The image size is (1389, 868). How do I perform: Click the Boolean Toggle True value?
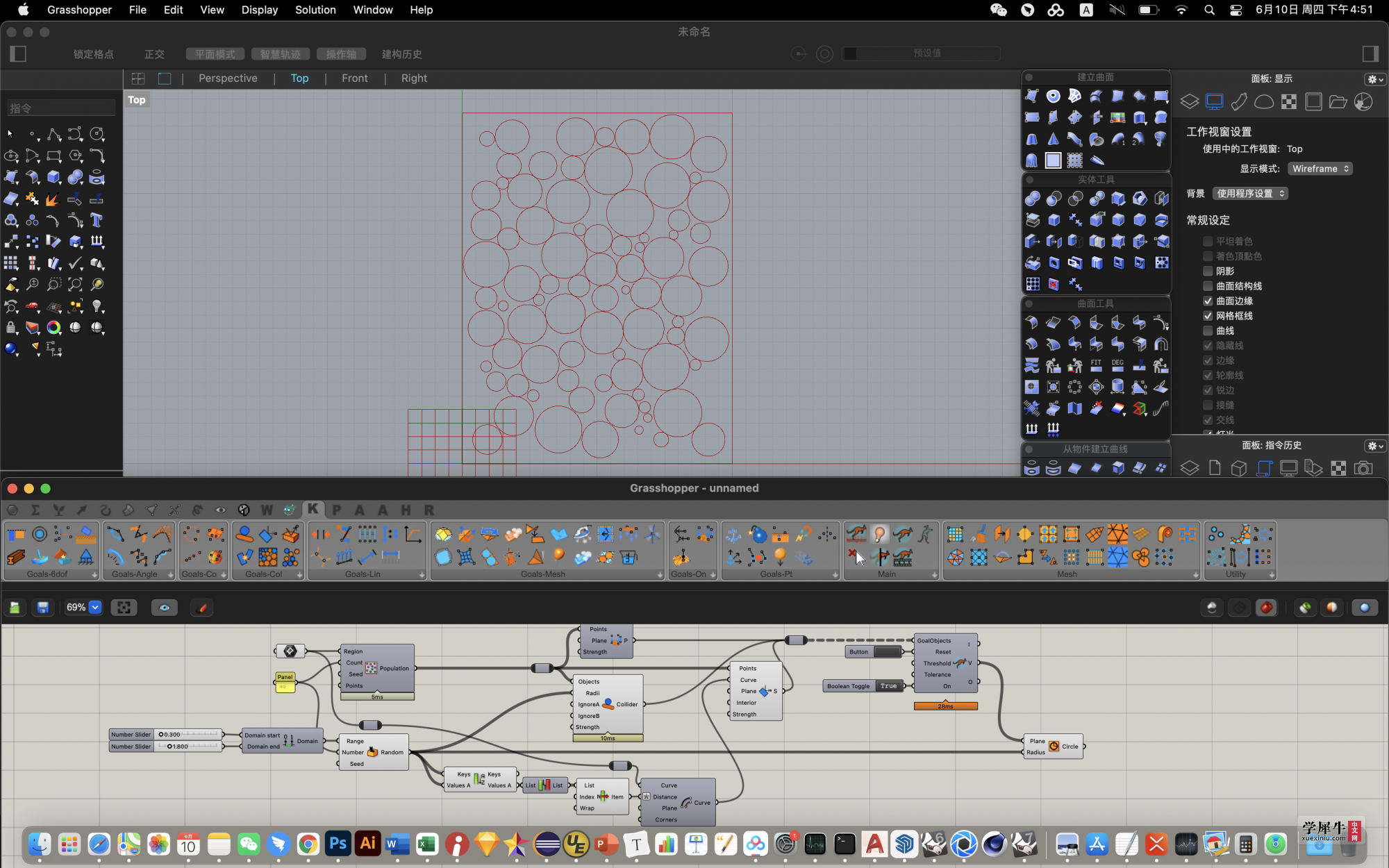(x=888, y=686)
